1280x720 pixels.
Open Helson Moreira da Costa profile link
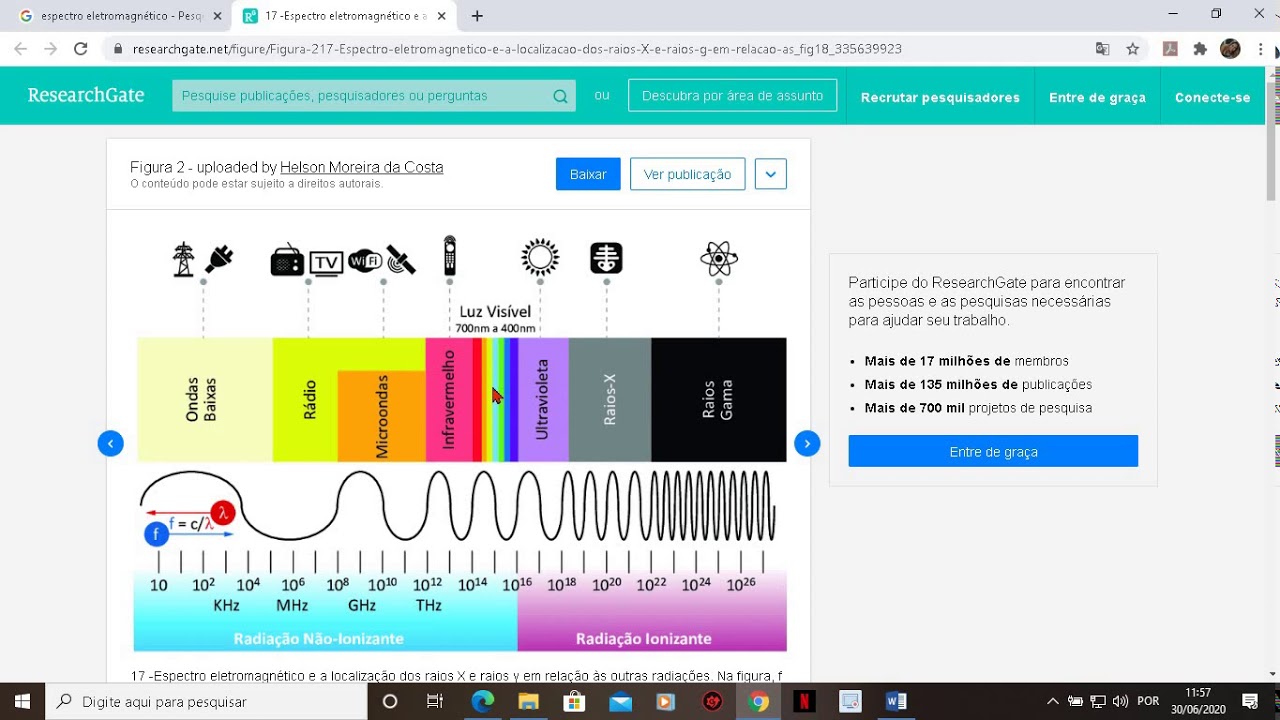[x=361, y=167]
